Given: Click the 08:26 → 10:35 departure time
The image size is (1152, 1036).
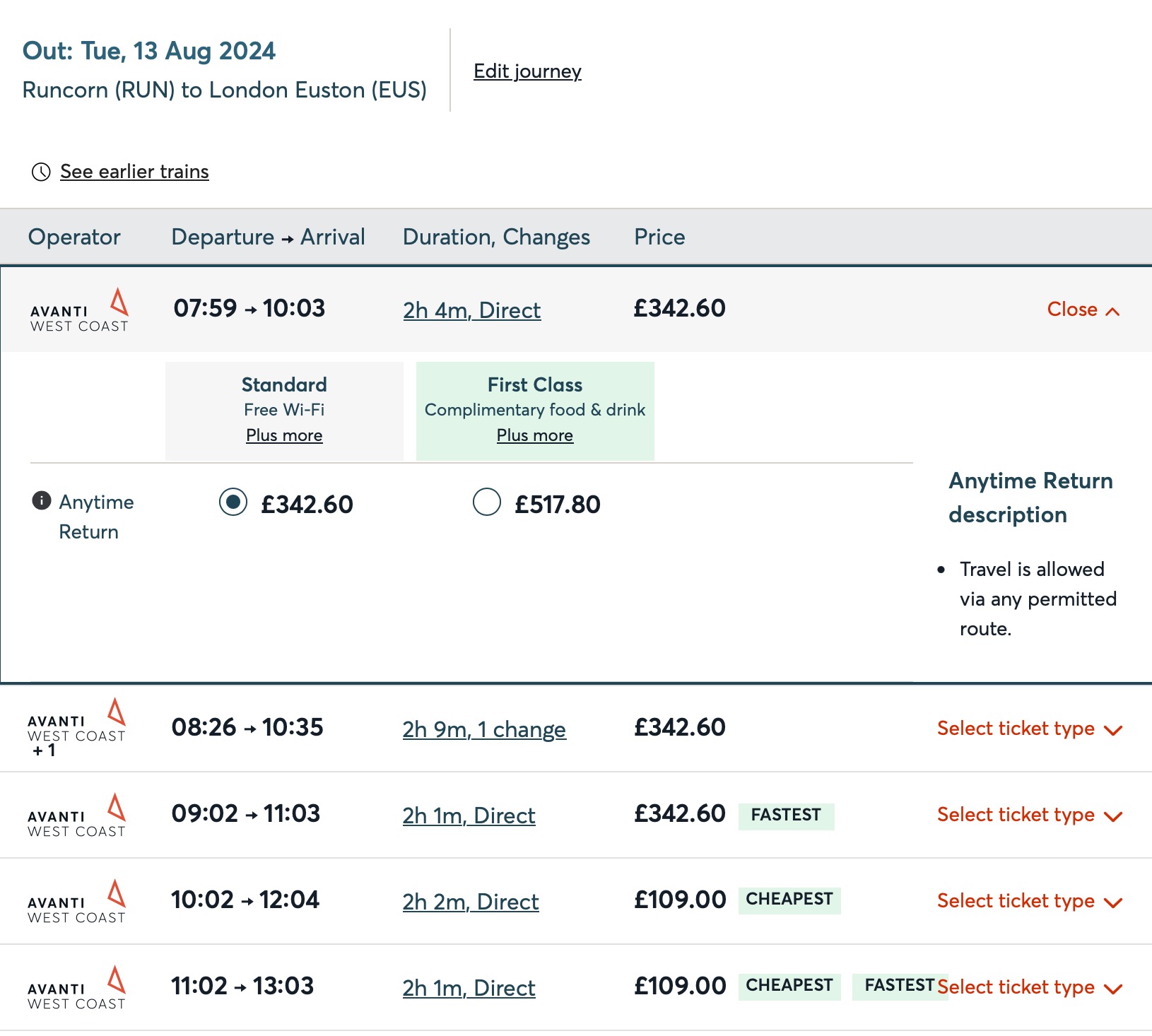Looking at the screenshot, I should [x=247, y=727].
